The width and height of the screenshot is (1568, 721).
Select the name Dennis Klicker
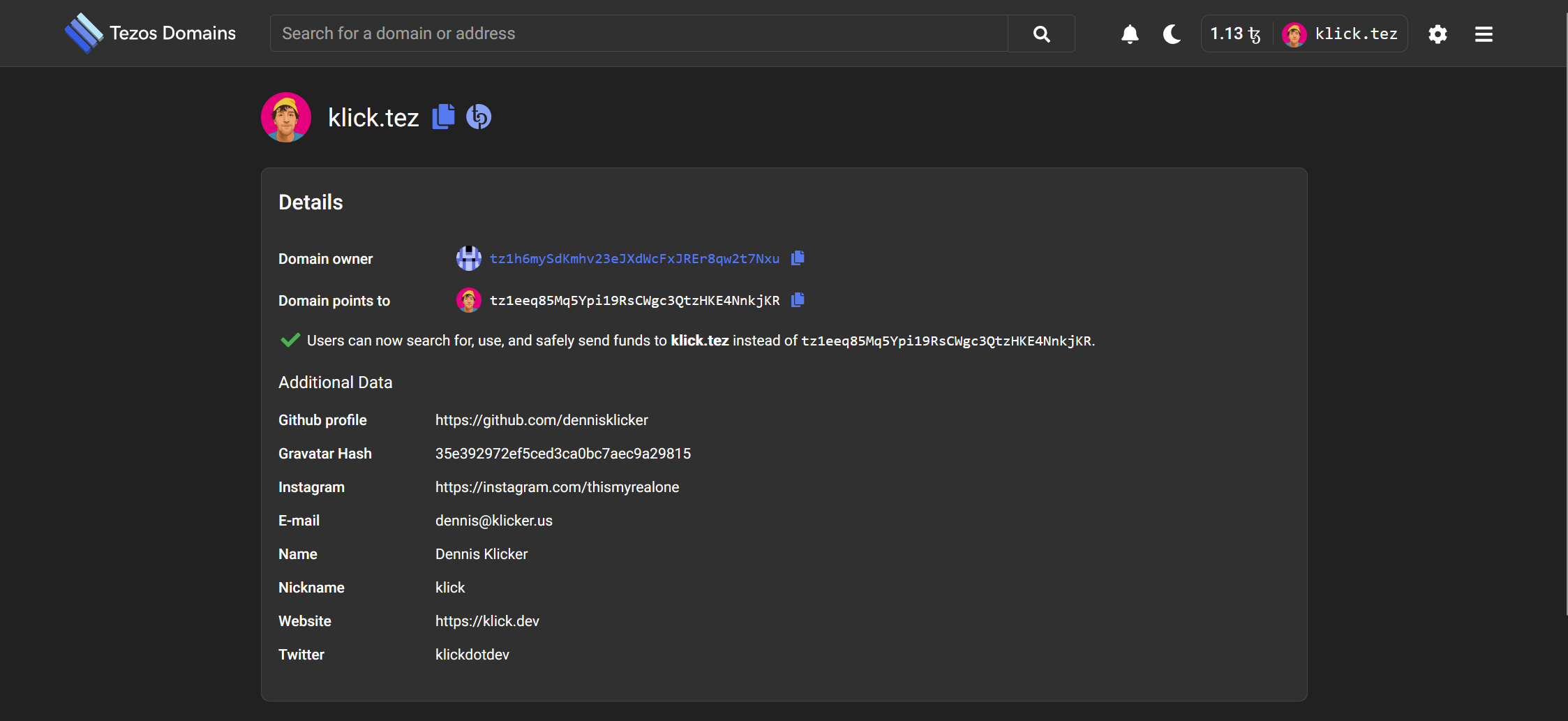point(481,554)
